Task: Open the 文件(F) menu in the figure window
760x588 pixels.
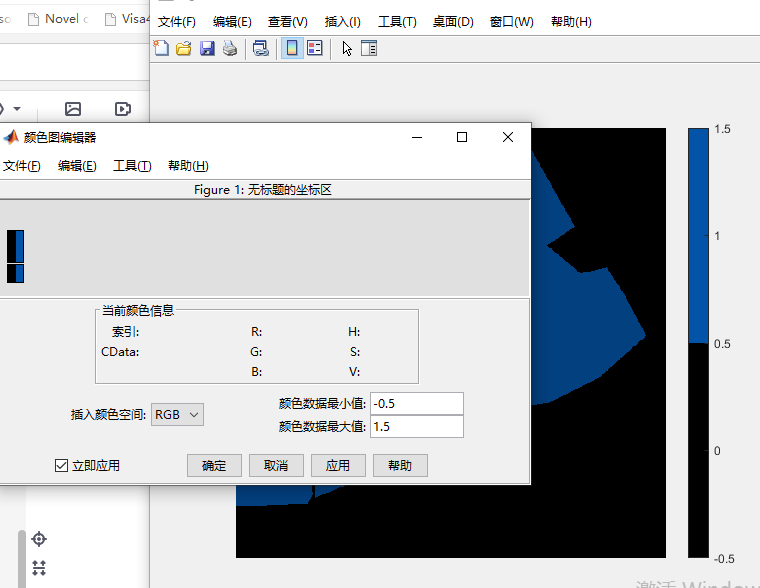Action: point(176,22)
